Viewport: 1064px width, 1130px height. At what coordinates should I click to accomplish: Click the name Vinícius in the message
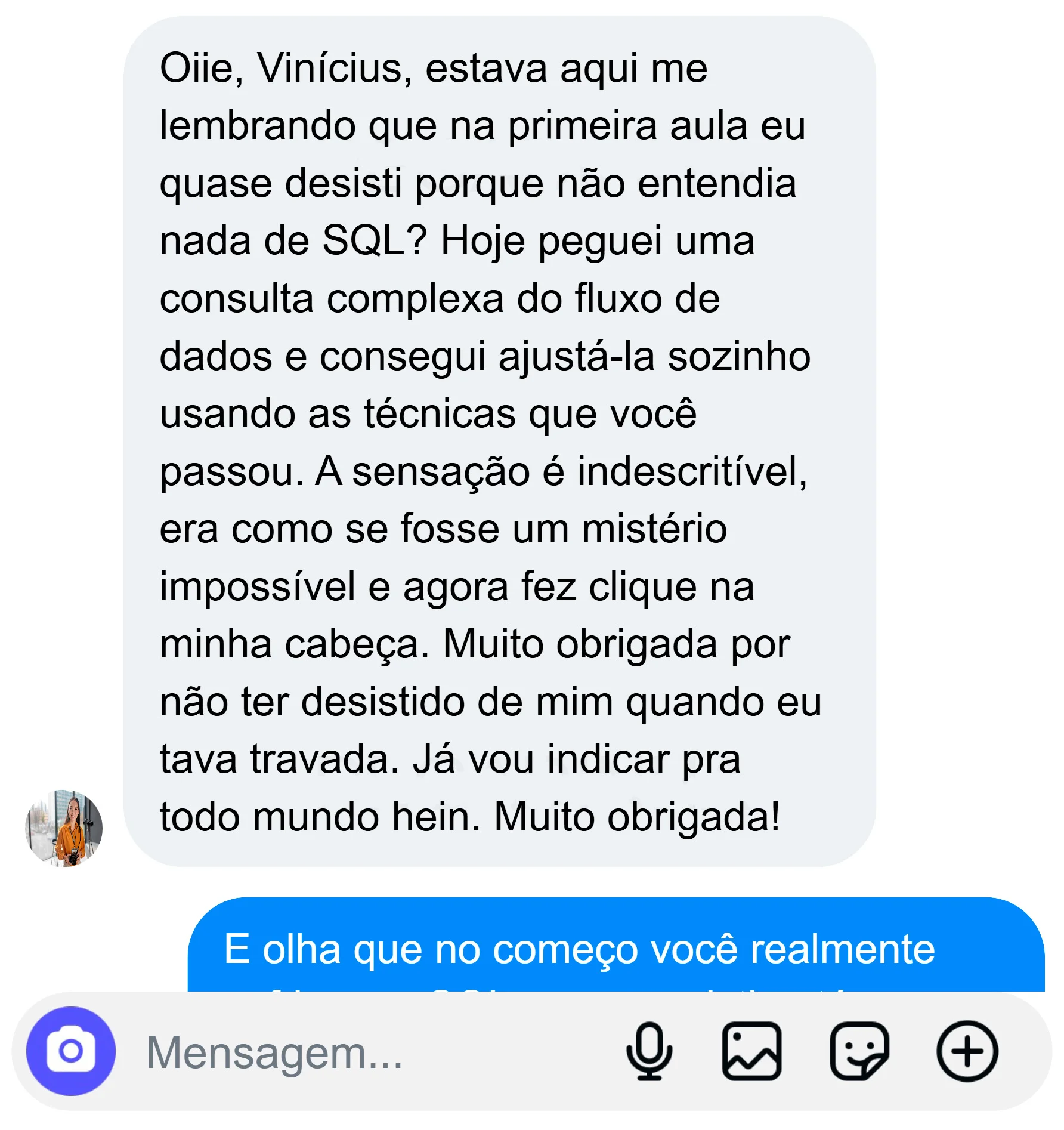333,69
